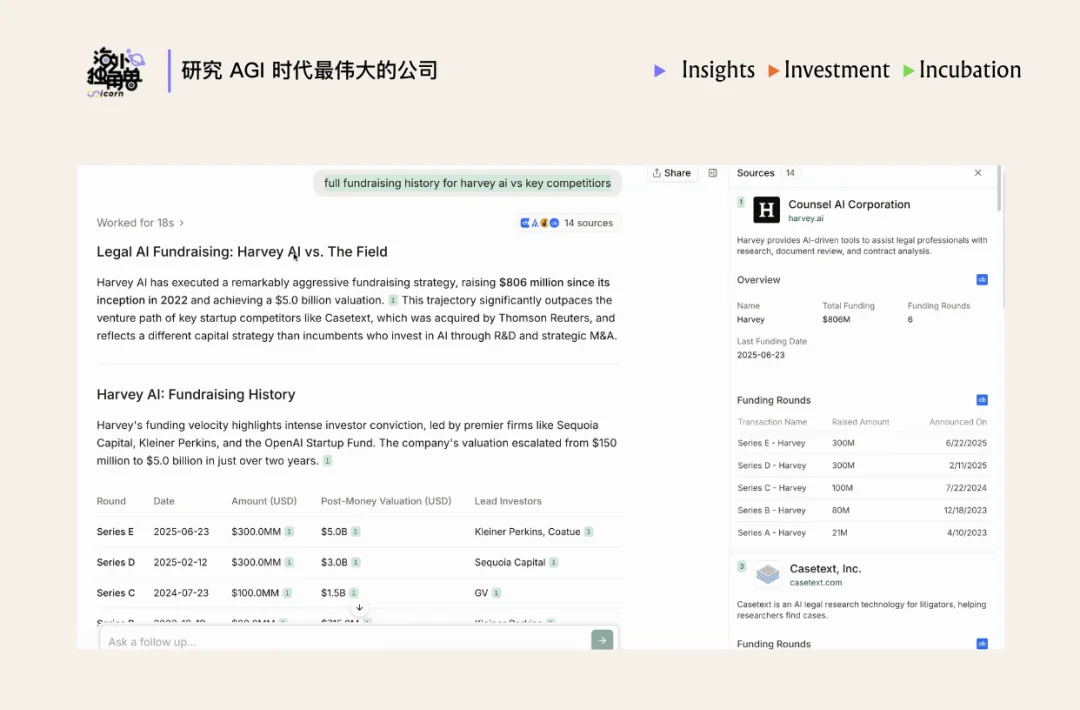Visit the casetext.com link
This screenshot has width=1080, height=710.
tap(815, 580)
